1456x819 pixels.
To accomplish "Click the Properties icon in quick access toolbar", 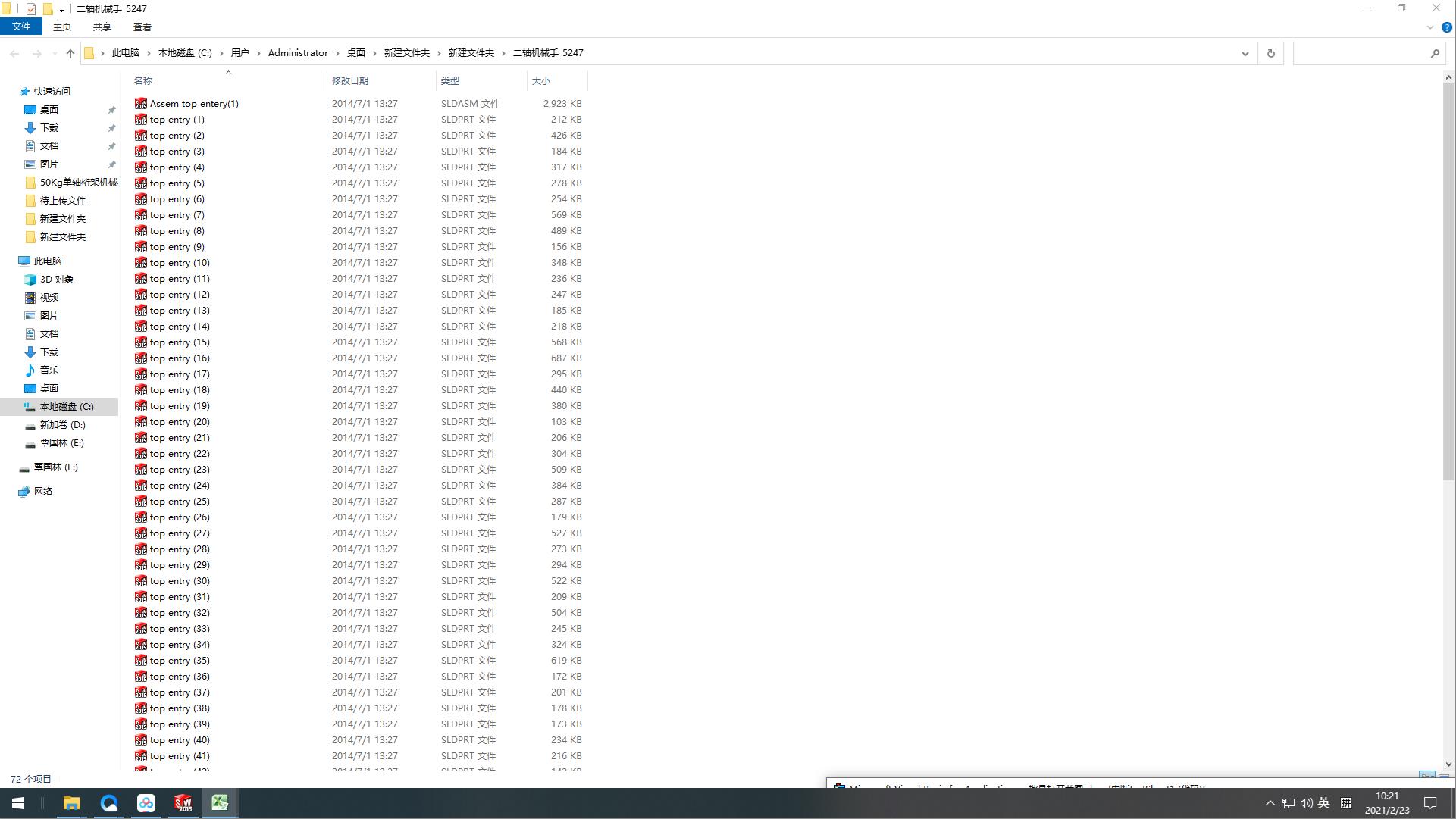I will (x=30, y=9).
